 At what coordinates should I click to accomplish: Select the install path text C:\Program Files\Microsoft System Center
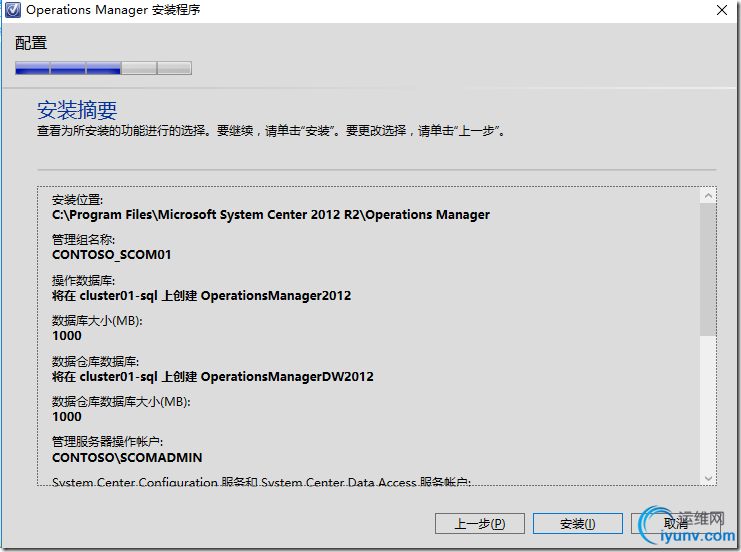coord(271,215)
